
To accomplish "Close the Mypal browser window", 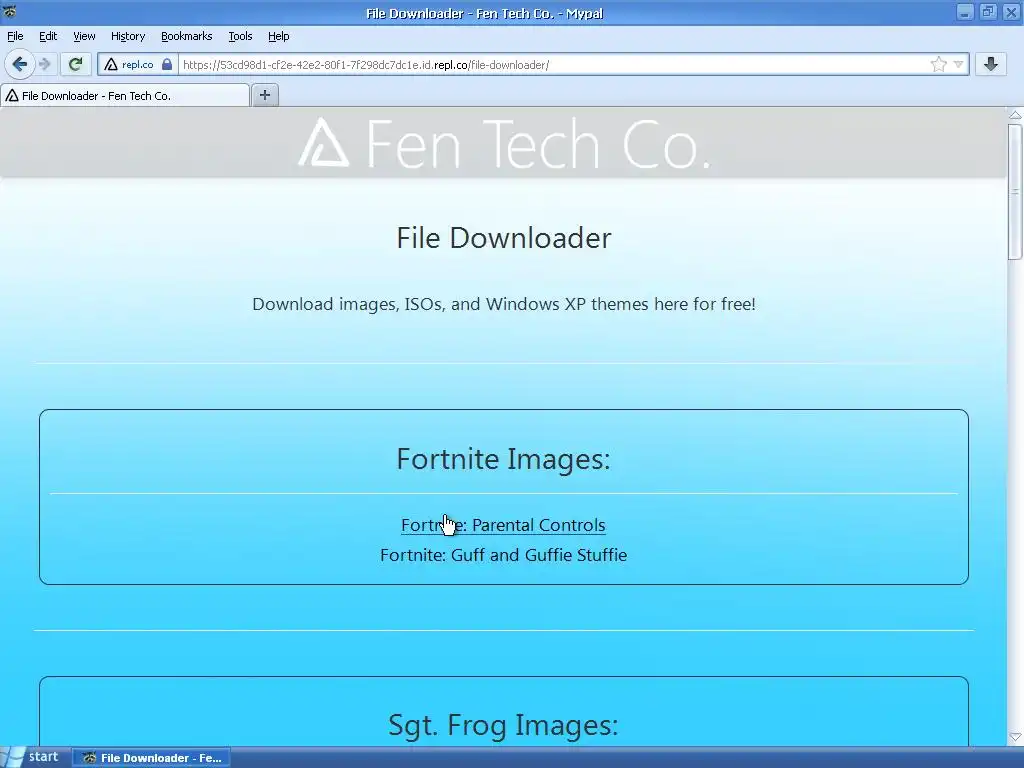I will click(x=1011, y=12).
